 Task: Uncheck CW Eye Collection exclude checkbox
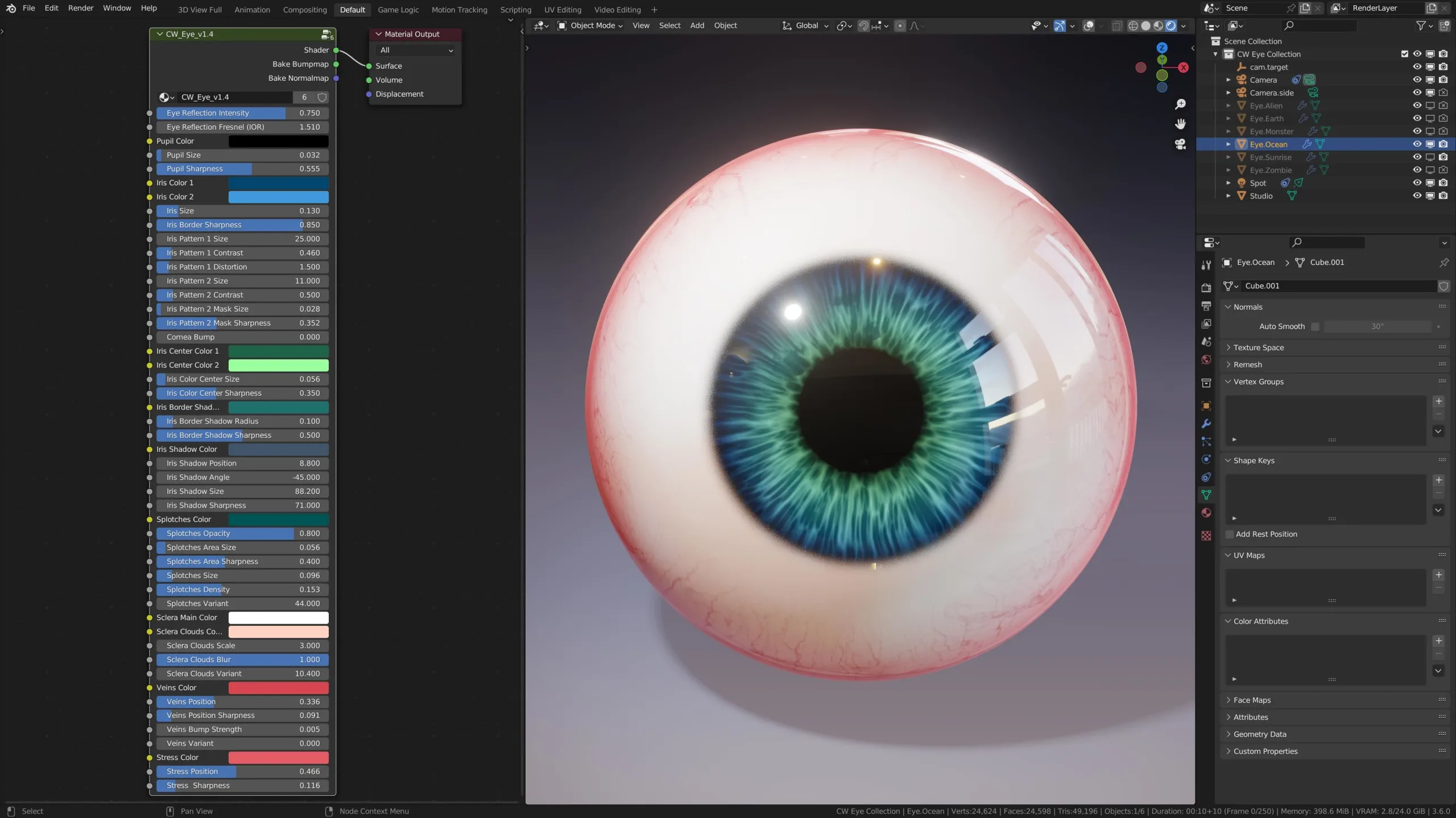point(1404,54)
